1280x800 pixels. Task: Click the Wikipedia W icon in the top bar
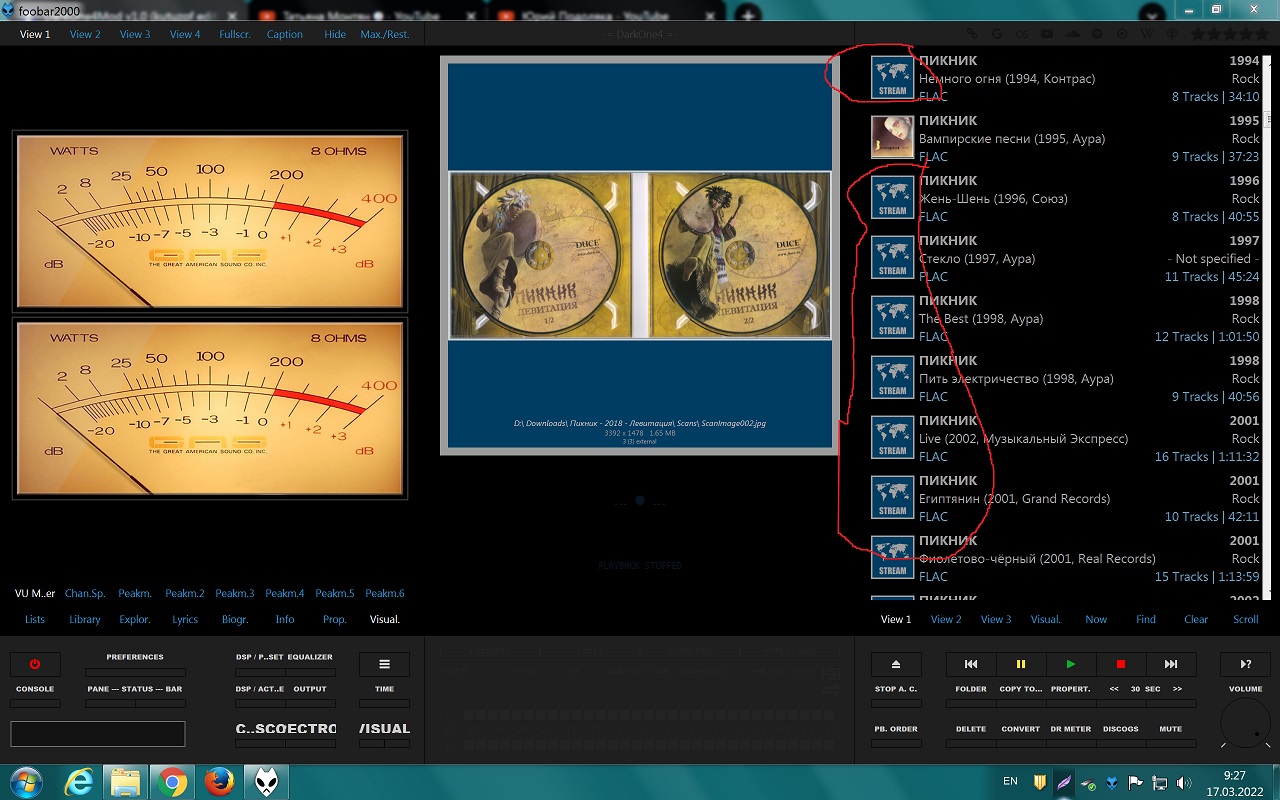pos(1146,34)
